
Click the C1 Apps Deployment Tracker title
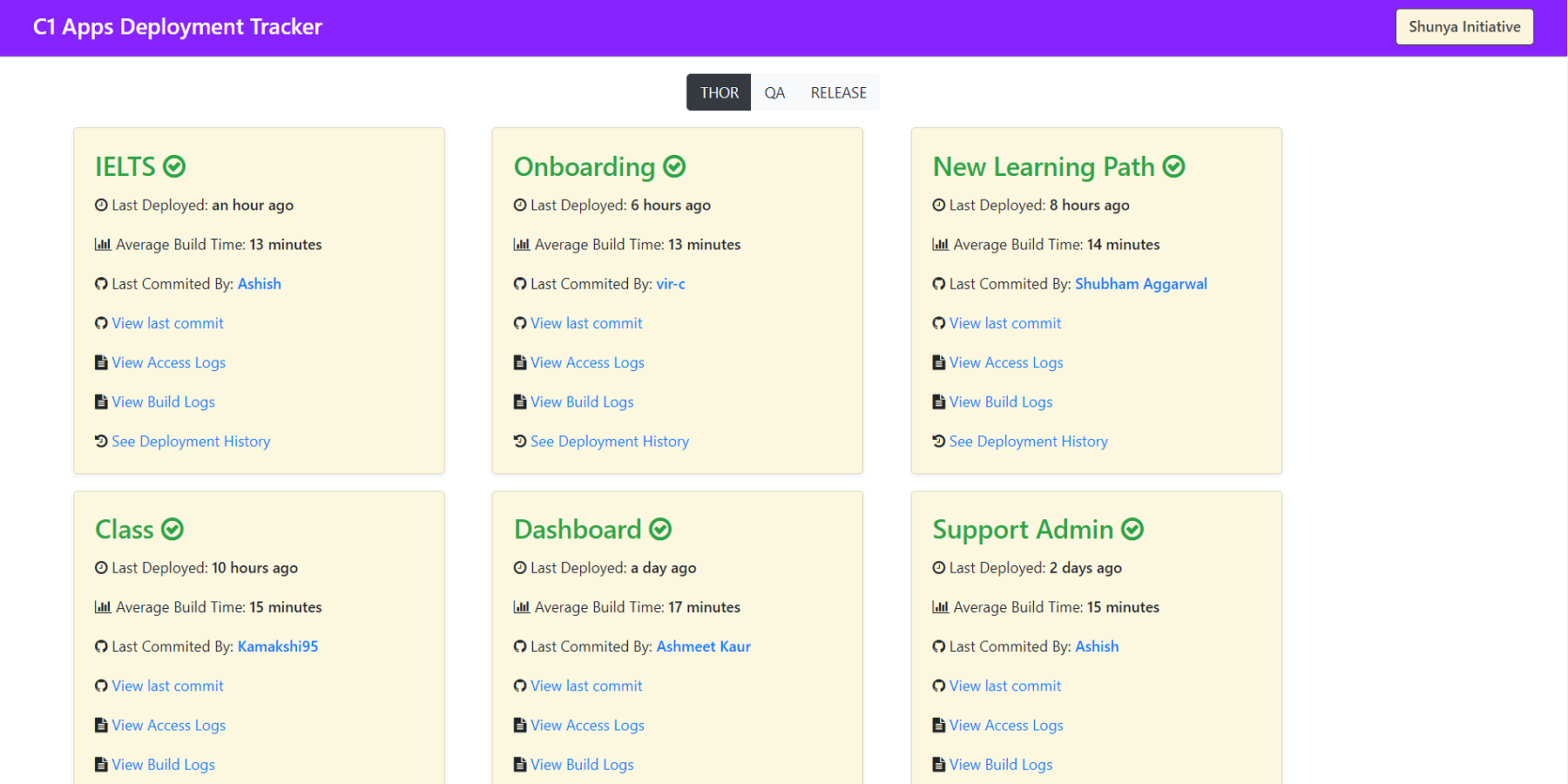(x=178, y=27)
